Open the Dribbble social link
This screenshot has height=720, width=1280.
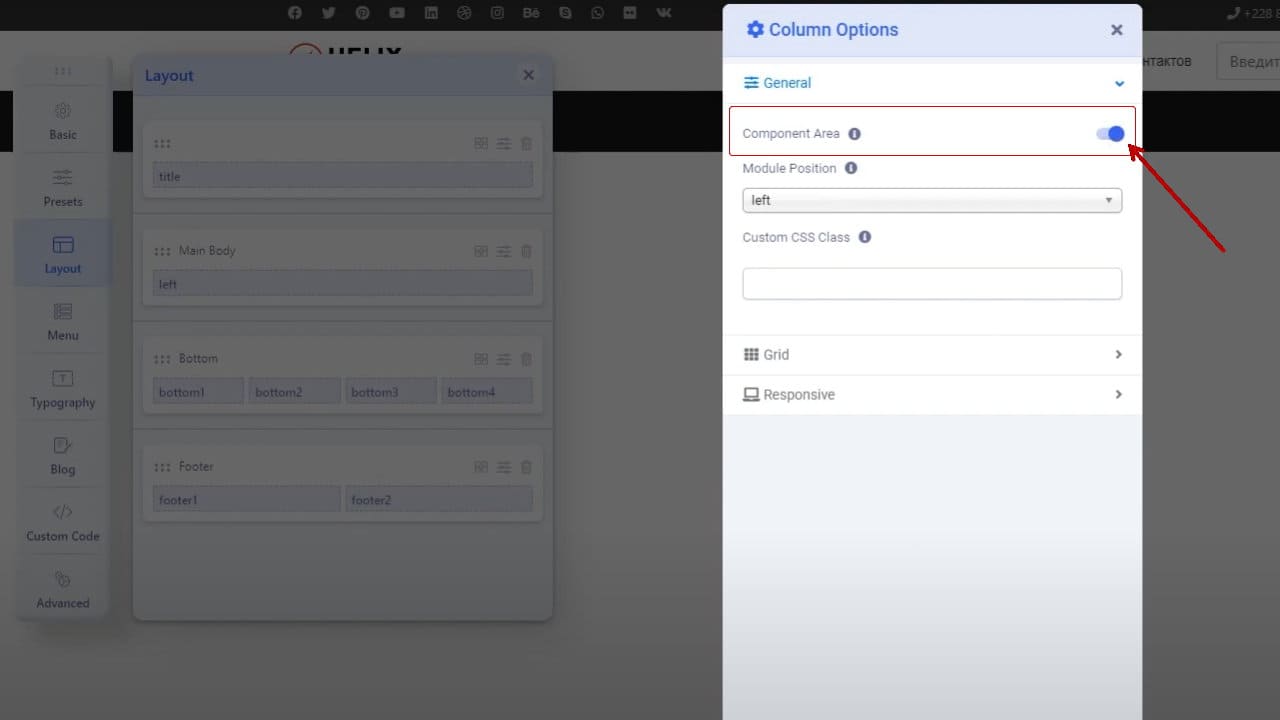[x=464, y=13]
